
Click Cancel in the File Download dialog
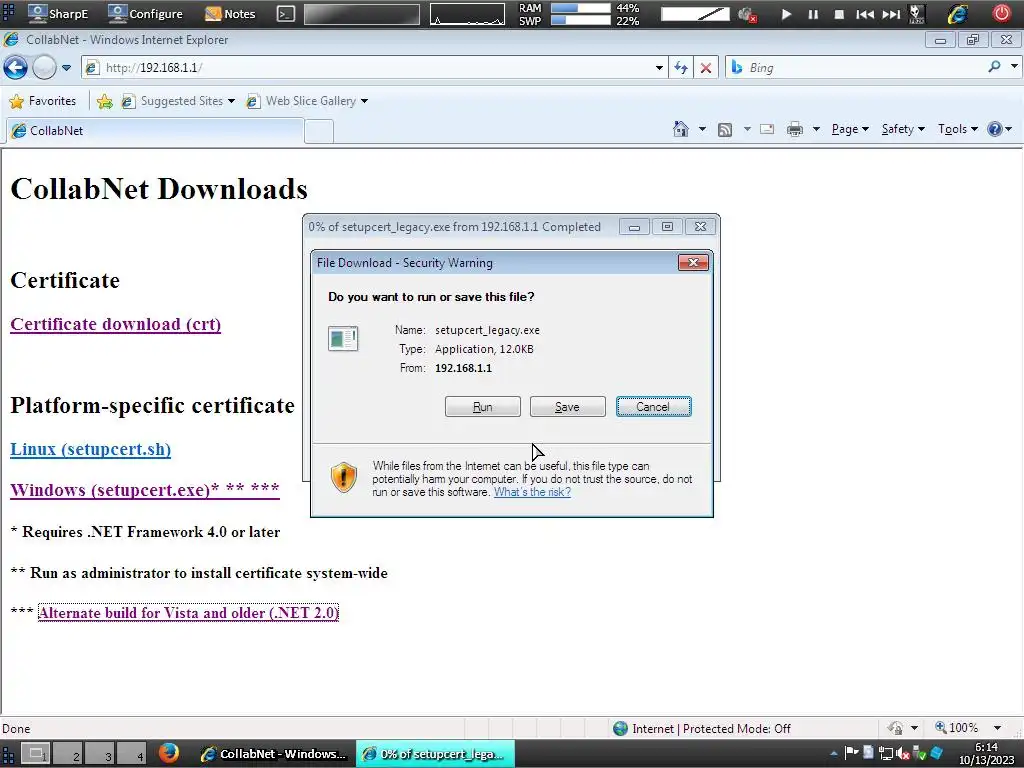(x=654, y=407)
